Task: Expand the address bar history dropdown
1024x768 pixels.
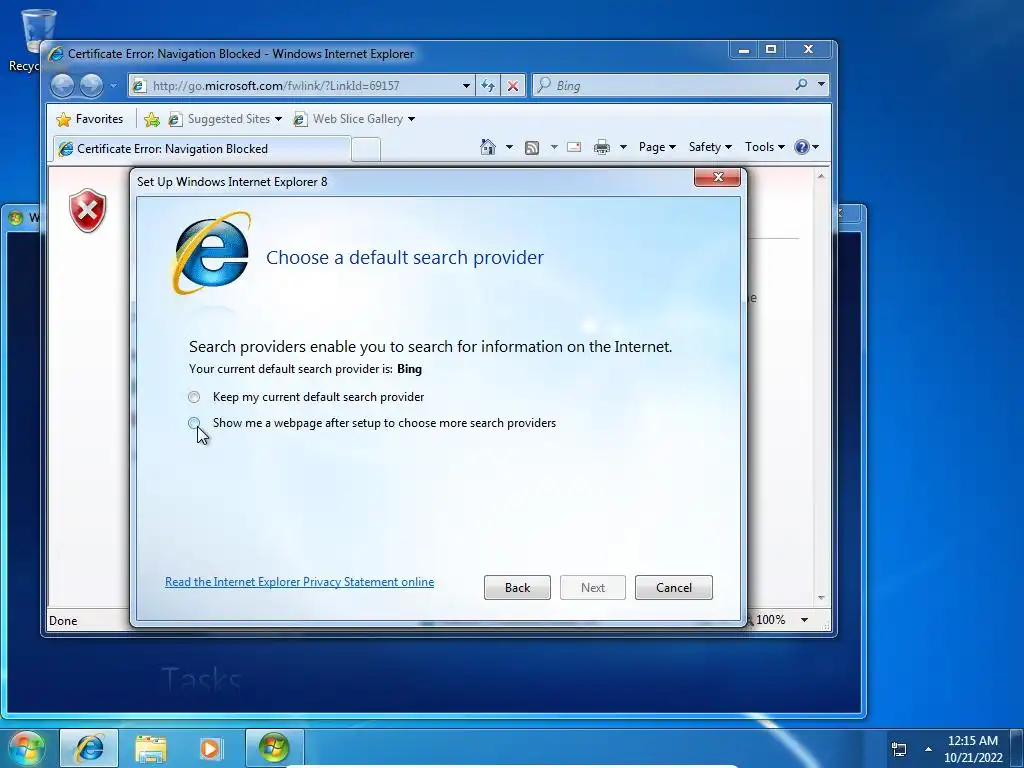Action: [x=466, y=86]
